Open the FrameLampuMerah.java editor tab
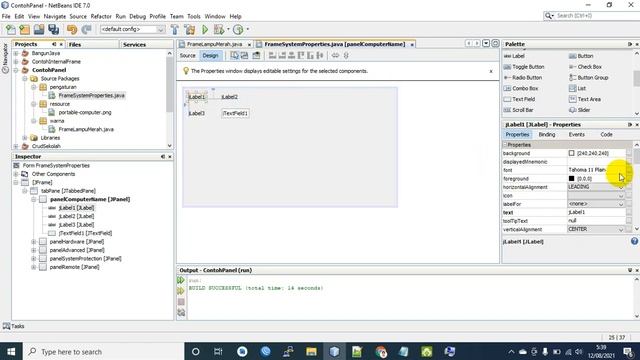This screenshot has width=640, height=360. click(x=214, y=44)
